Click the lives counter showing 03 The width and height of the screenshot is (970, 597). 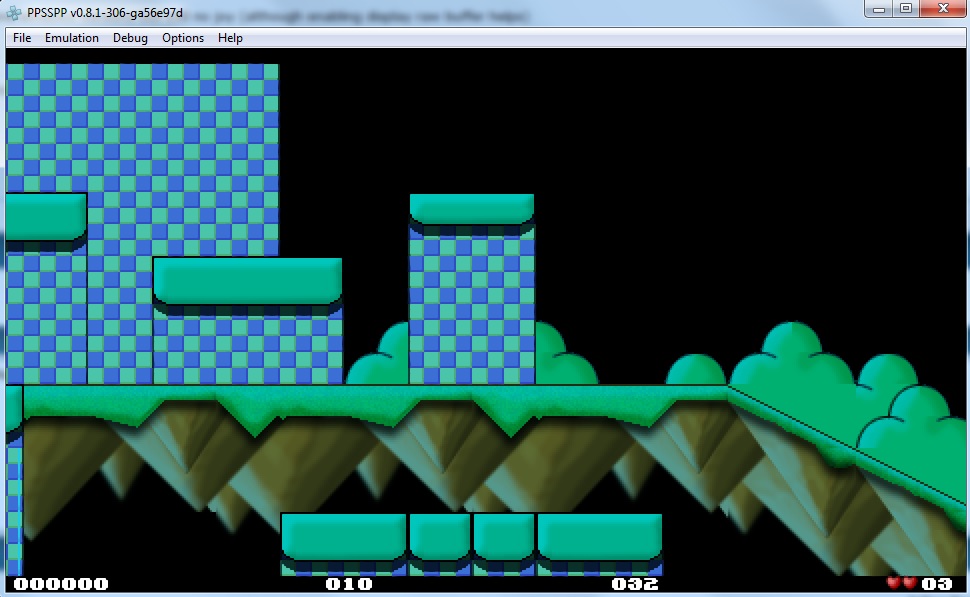937,583
